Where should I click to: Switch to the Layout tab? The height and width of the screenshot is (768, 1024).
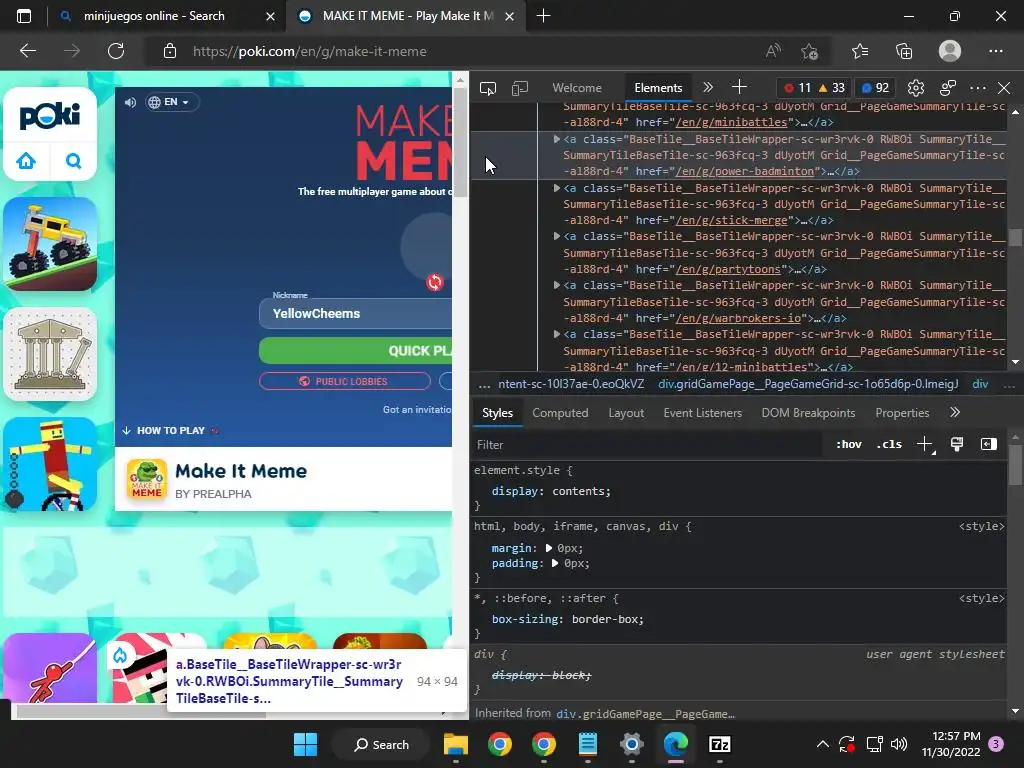click(x=626, y=413)
